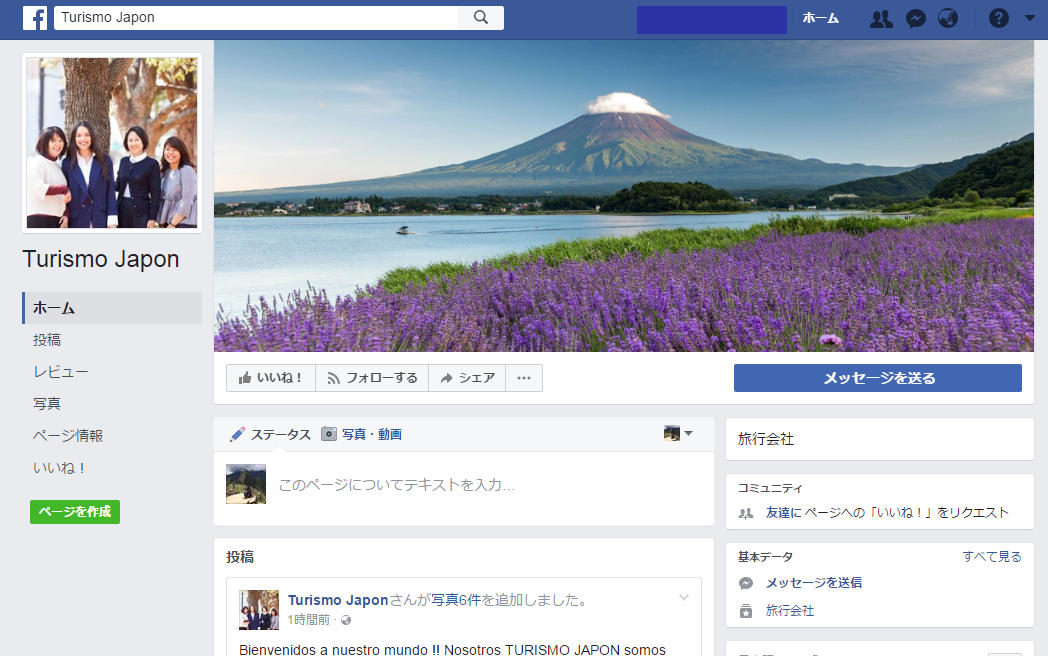Click the 投稿 section heading

pos(240,557)
